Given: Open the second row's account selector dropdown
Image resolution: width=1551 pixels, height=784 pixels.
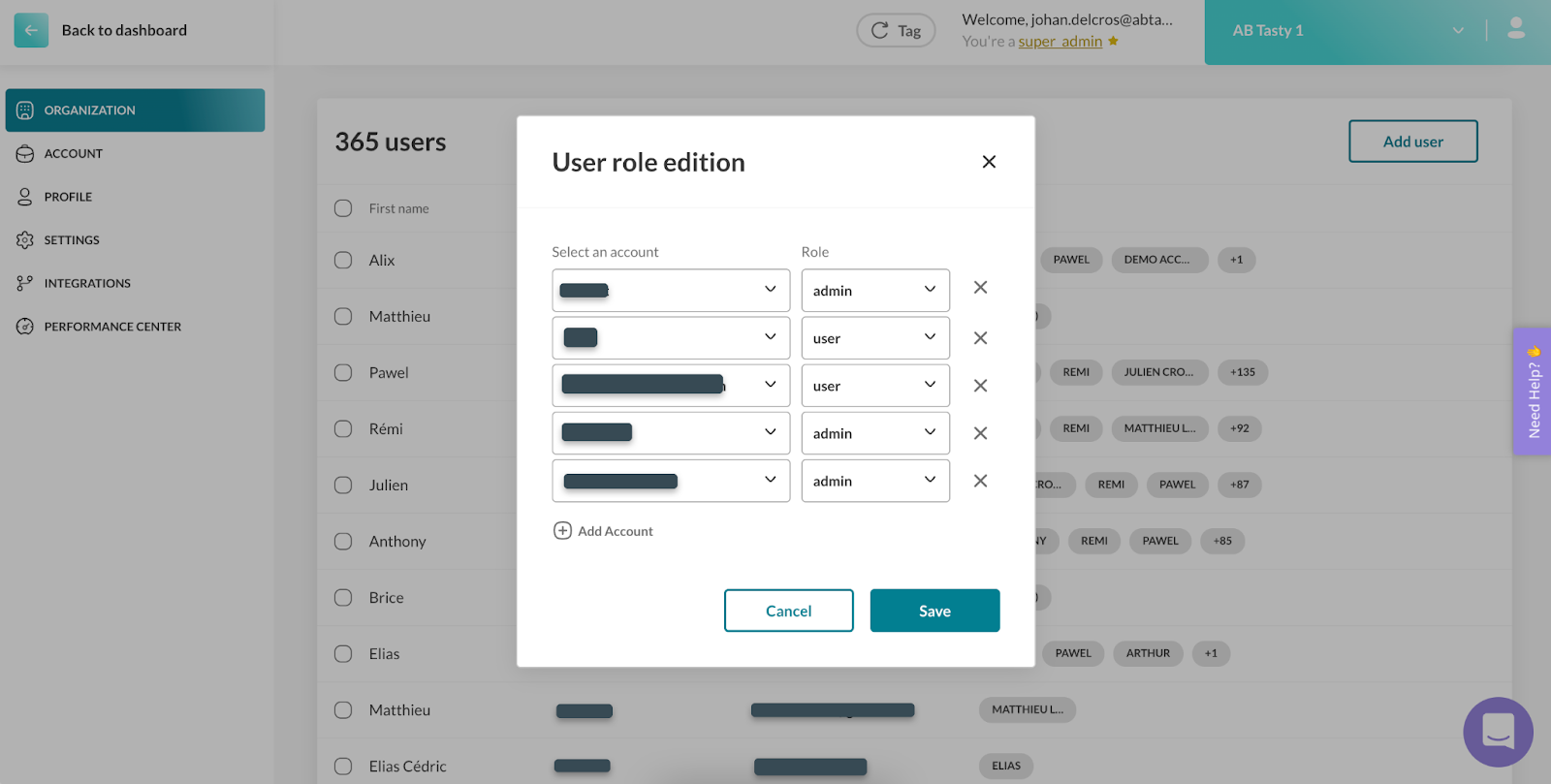Looking at the screenshot, I should tap(670, 338).
